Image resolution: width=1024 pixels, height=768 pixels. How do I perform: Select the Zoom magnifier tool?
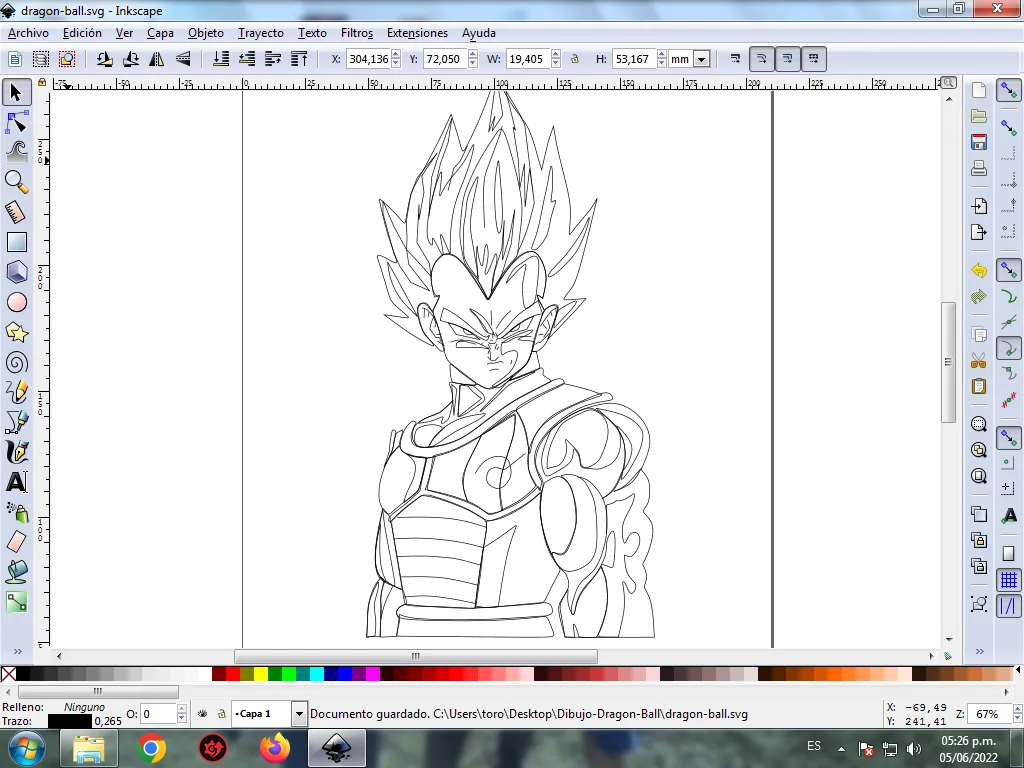pyautogui.click(x=16, y=182)
